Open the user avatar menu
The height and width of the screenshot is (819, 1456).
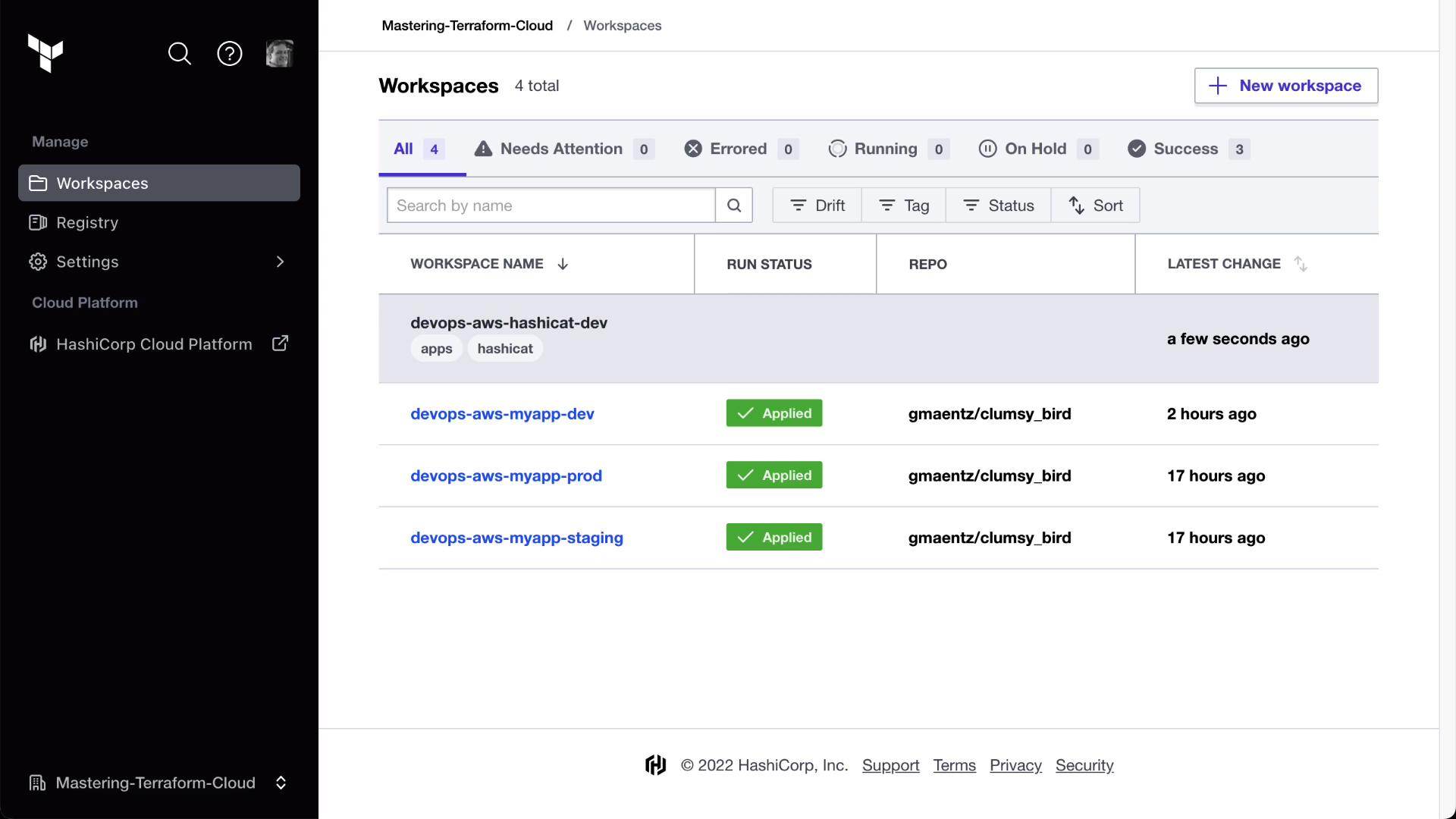[280, 54]
